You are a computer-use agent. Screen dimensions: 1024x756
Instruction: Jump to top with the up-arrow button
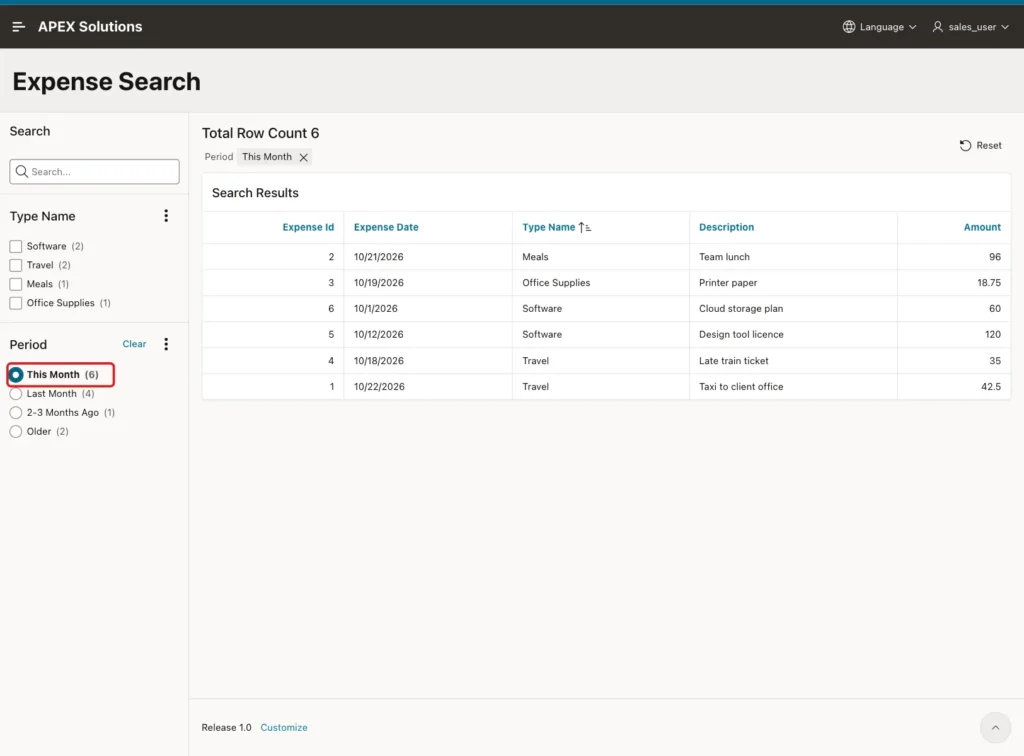[995, 727]
